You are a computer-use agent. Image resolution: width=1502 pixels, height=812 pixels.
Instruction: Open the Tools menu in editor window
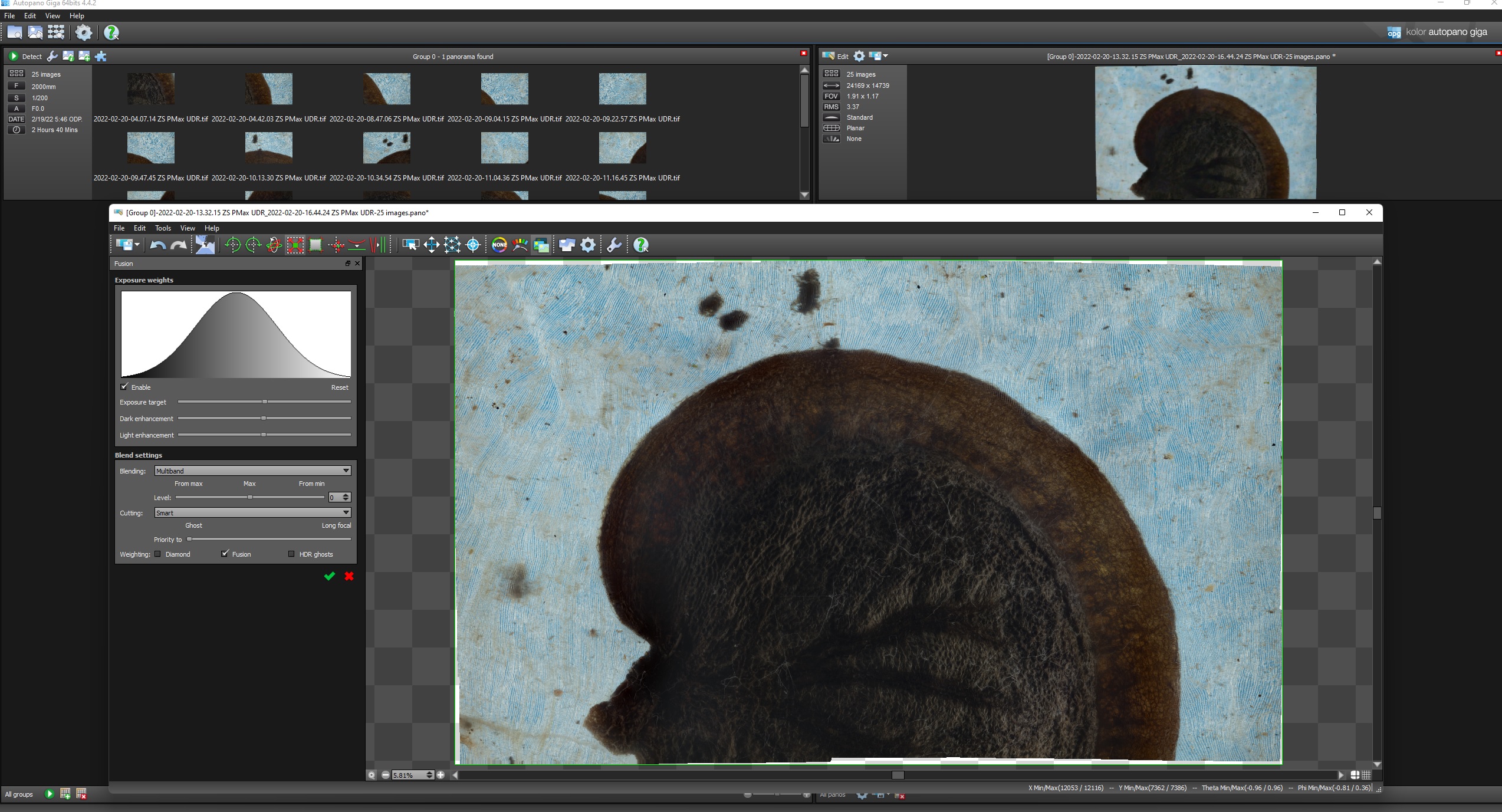coord(163,228)
